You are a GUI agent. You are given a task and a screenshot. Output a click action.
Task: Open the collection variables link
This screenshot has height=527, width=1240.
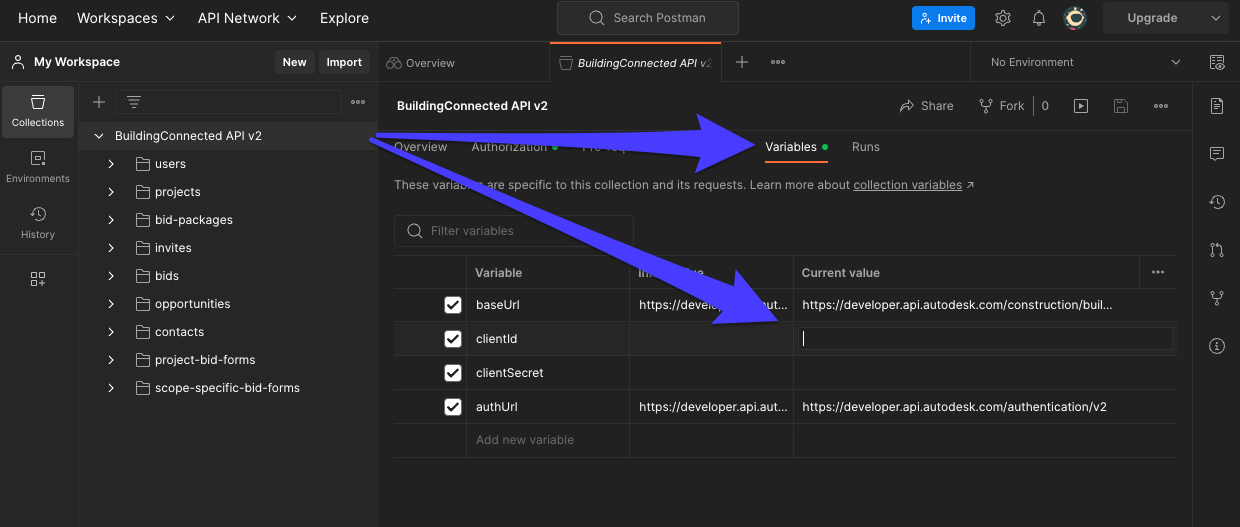pos(907,185)
